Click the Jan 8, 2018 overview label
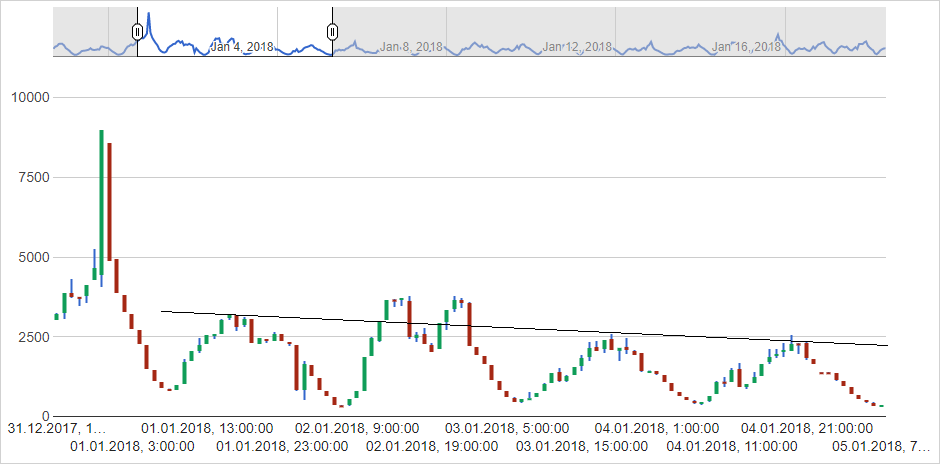The height and width of the screenshot is (464, 940). pos(411,46)
